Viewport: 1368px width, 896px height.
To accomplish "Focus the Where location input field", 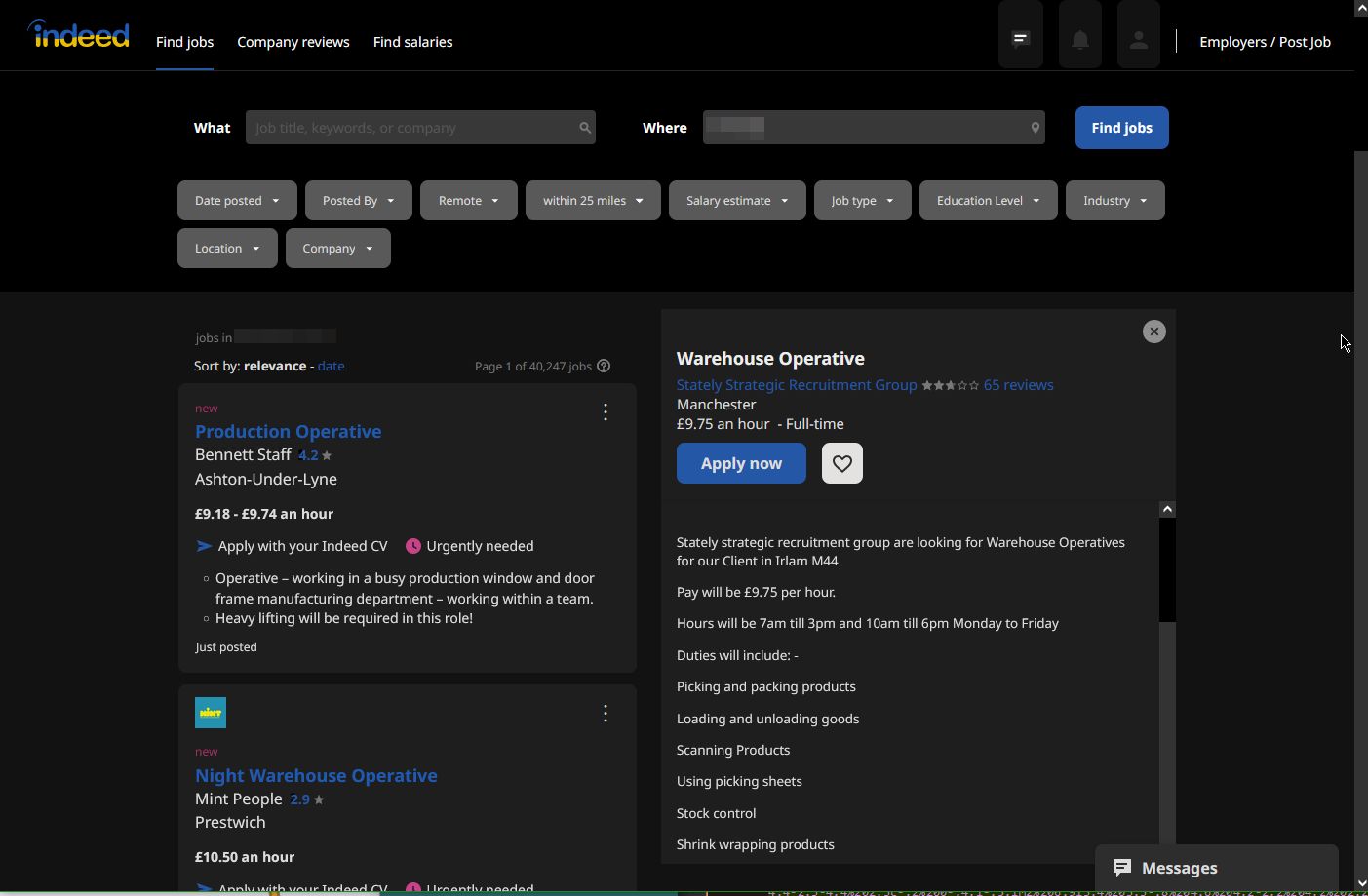I will [874, 128].
